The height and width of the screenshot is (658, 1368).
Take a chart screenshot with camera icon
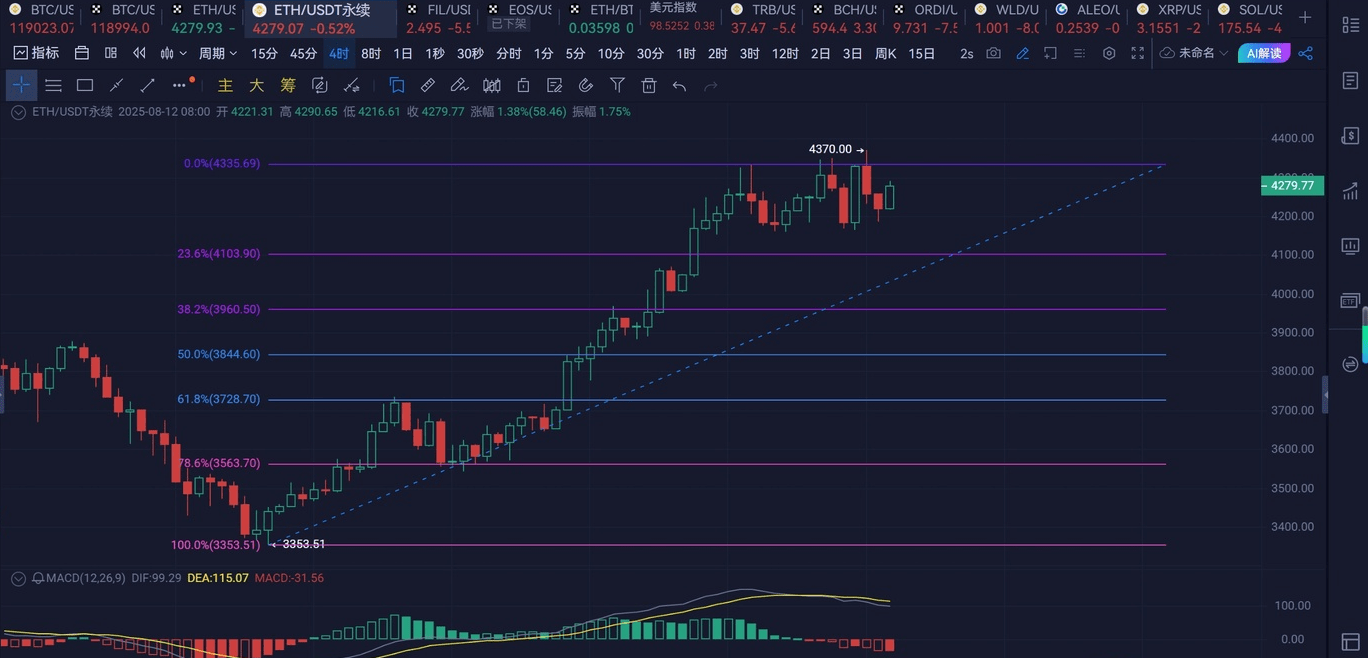pos(993,53)
